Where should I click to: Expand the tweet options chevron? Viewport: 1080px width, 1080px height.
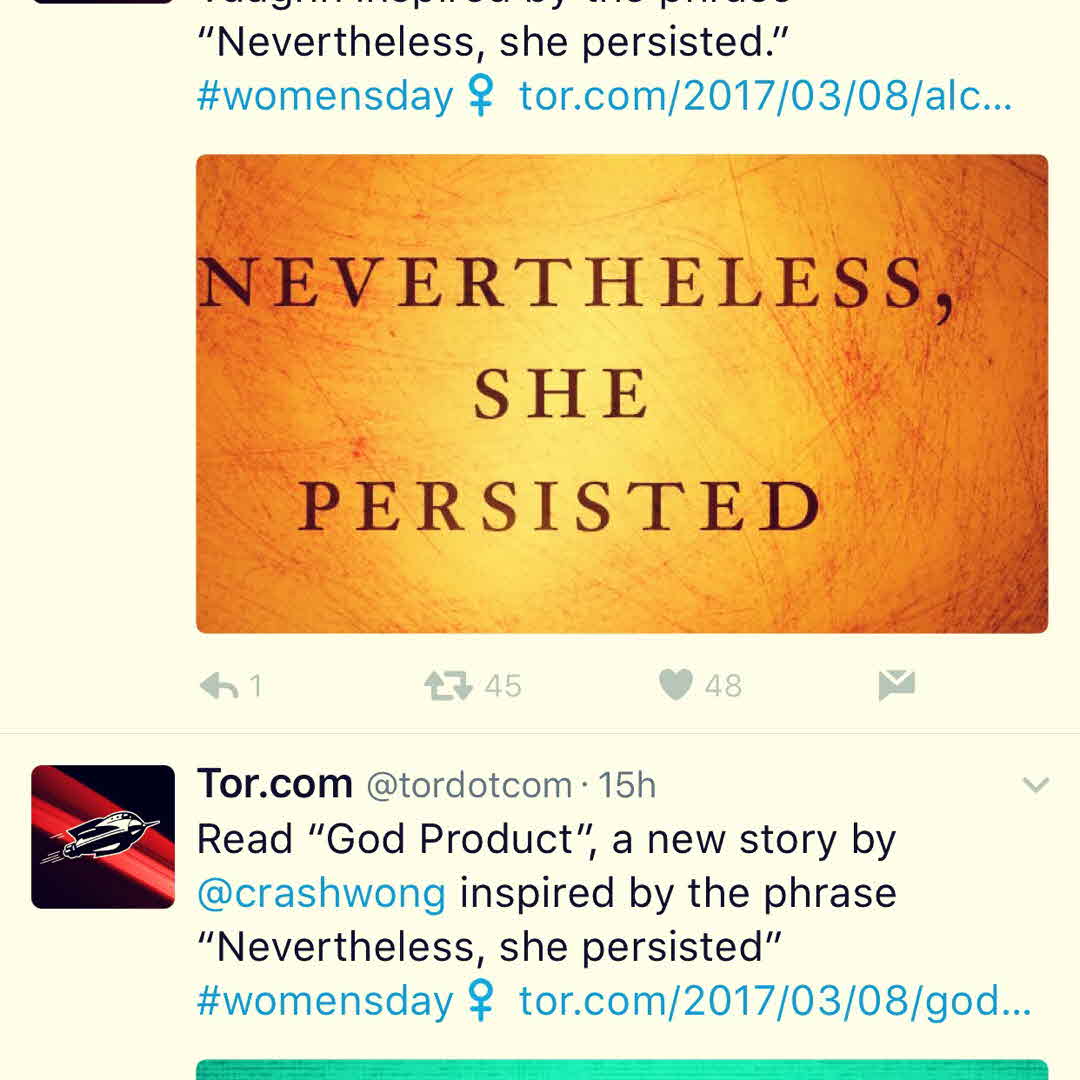pos(1035,785)
